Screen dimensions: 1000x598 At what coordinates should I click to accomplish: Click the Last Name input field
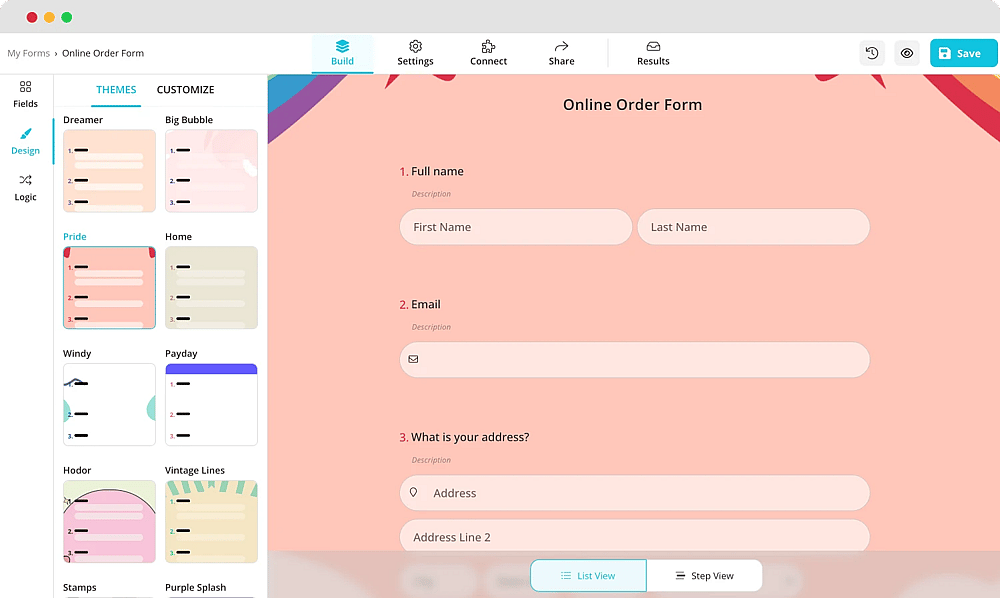(753, 227)
